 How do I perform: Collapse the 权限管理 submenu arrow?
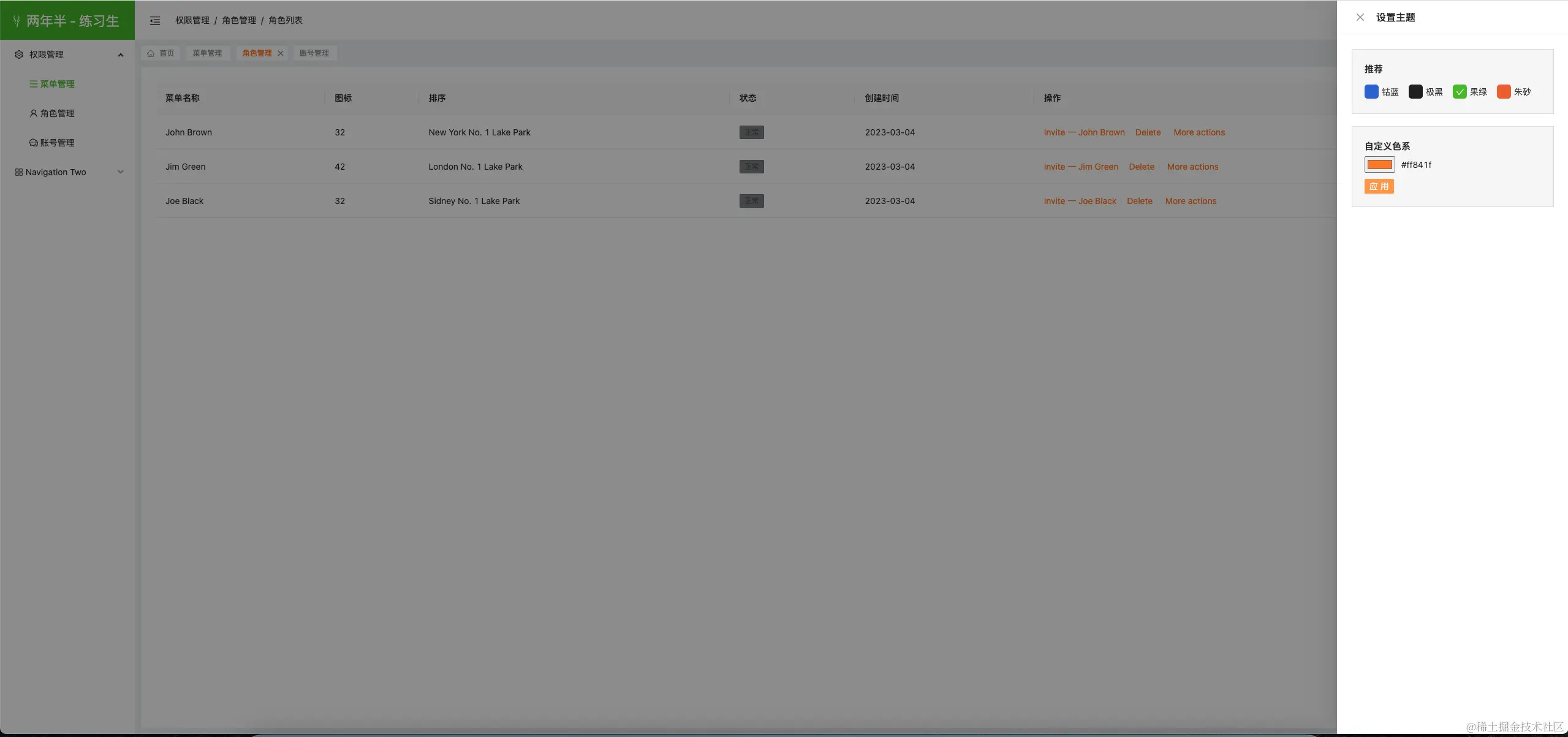pyautogui.click(x=121, y=55)
